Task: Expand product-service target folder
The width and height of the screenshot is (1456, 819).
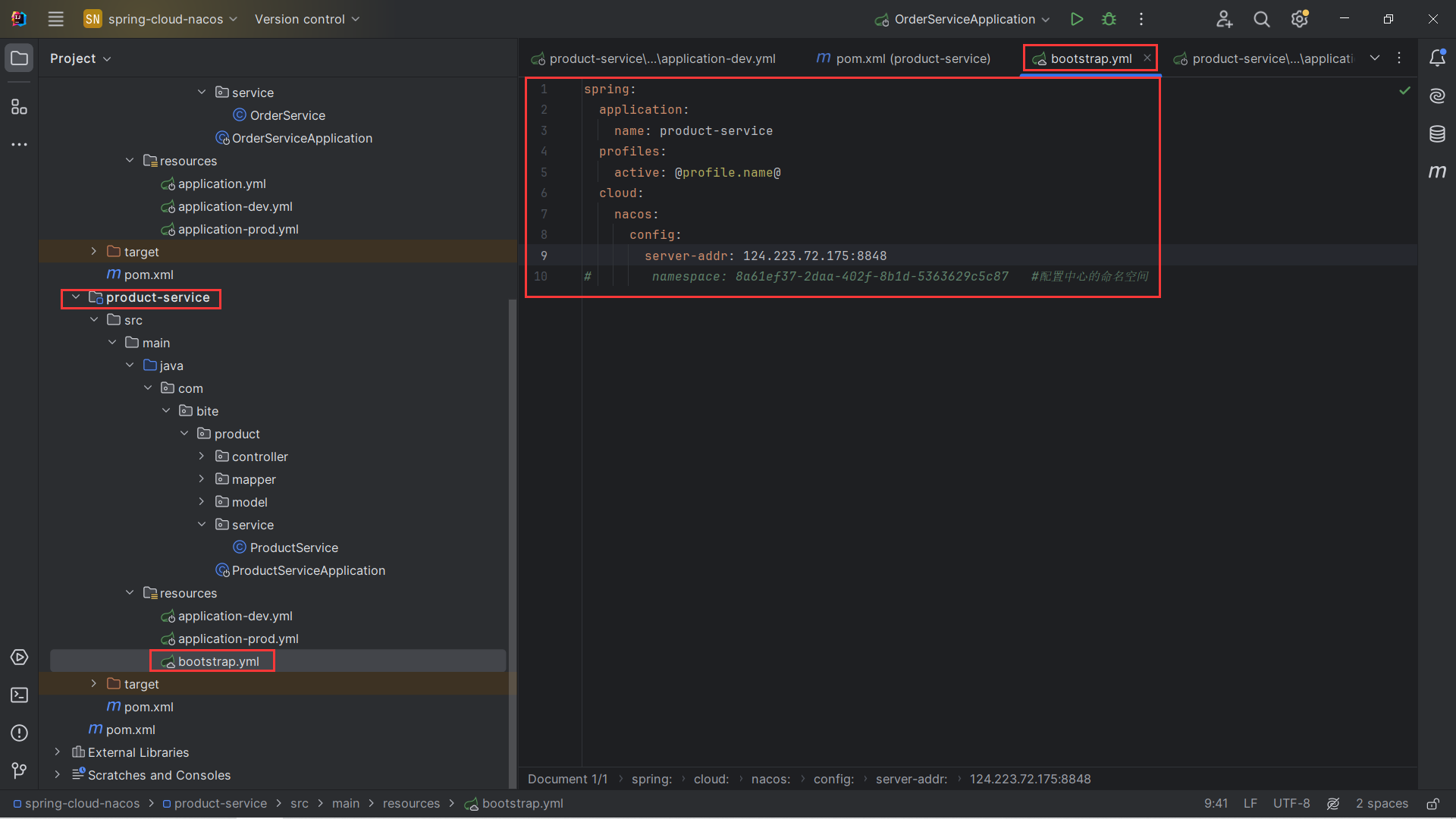Action: [94, 684]
